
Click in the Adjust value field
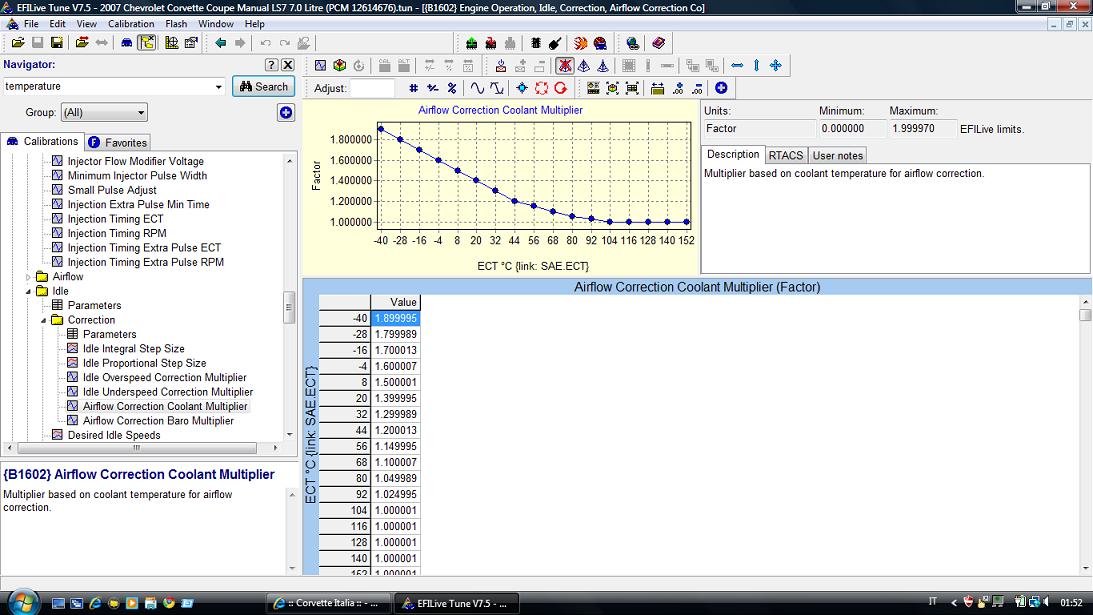[x=373, y=88]
